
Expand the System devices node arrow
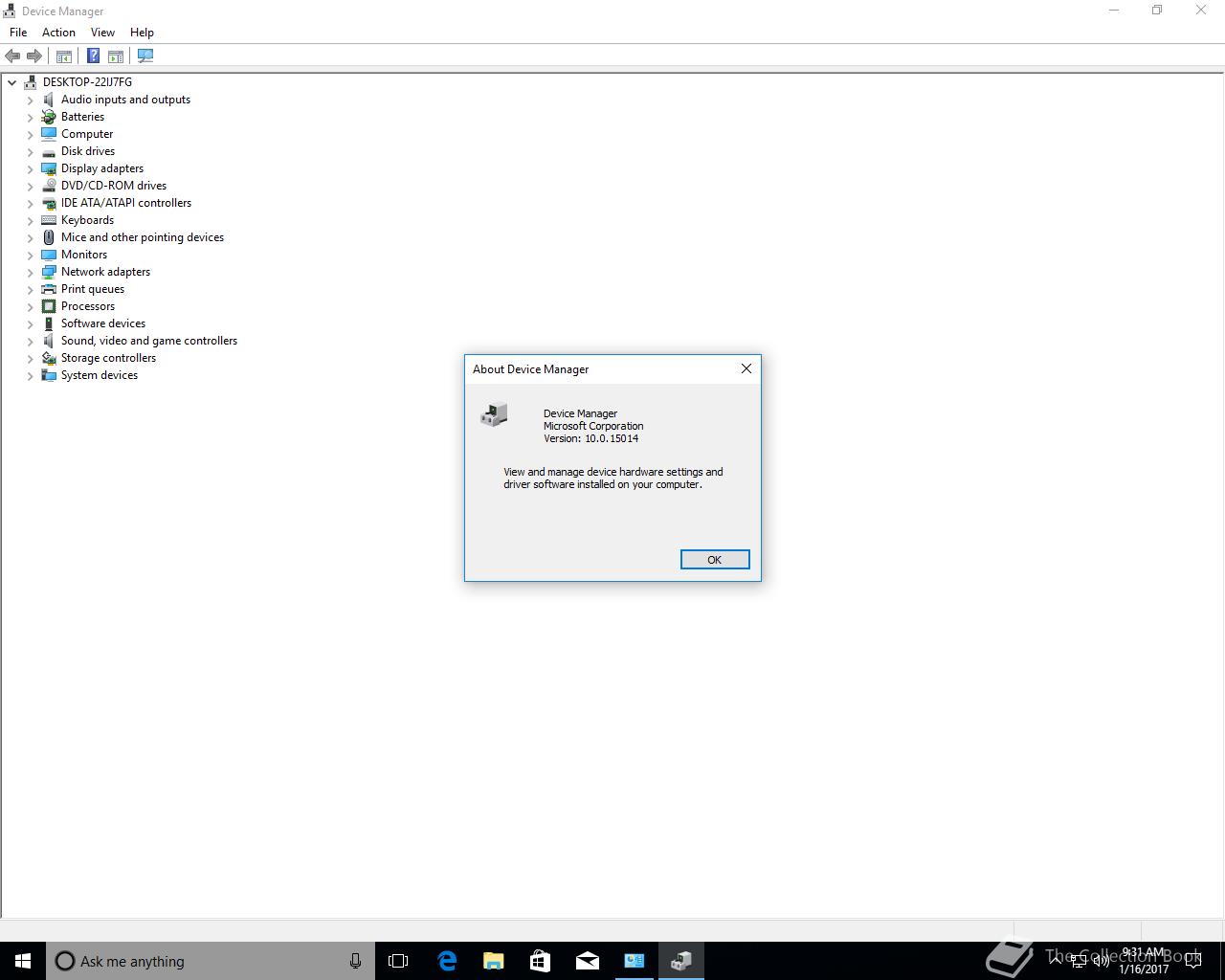(x=31, y=375)
